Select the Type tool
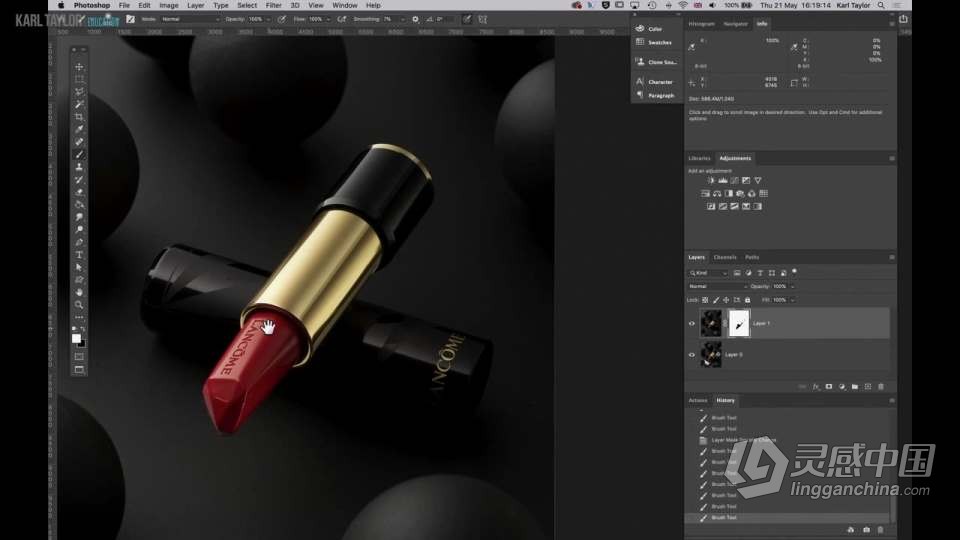This screenshot has height=540, width=960. (79, 255)
